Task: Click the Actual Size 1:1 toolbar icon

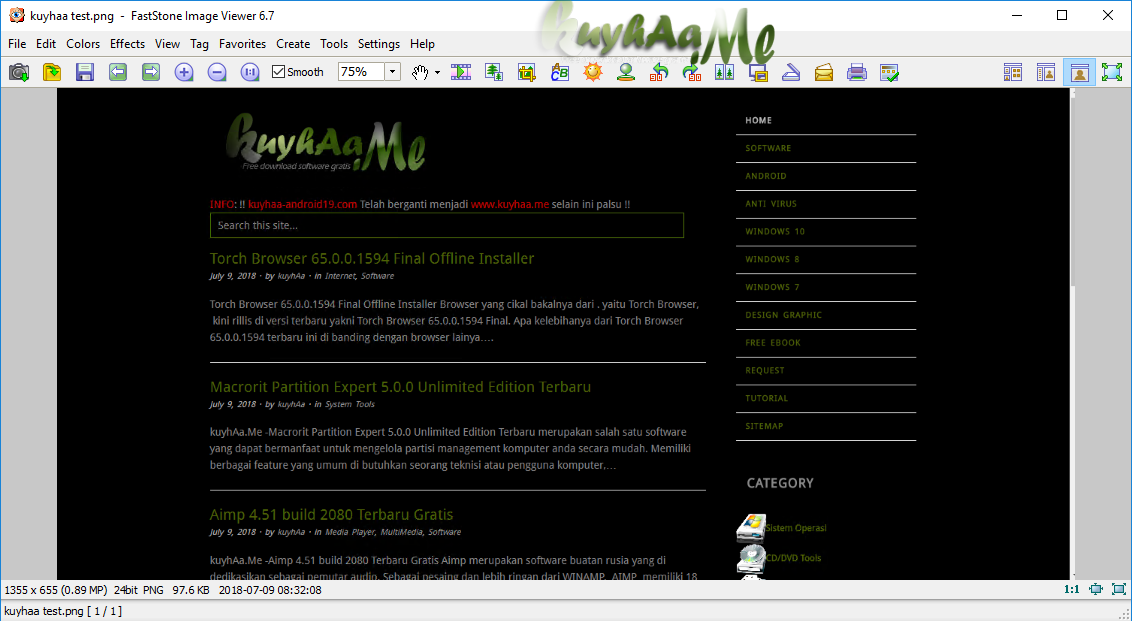Action: tap(250, 72)
